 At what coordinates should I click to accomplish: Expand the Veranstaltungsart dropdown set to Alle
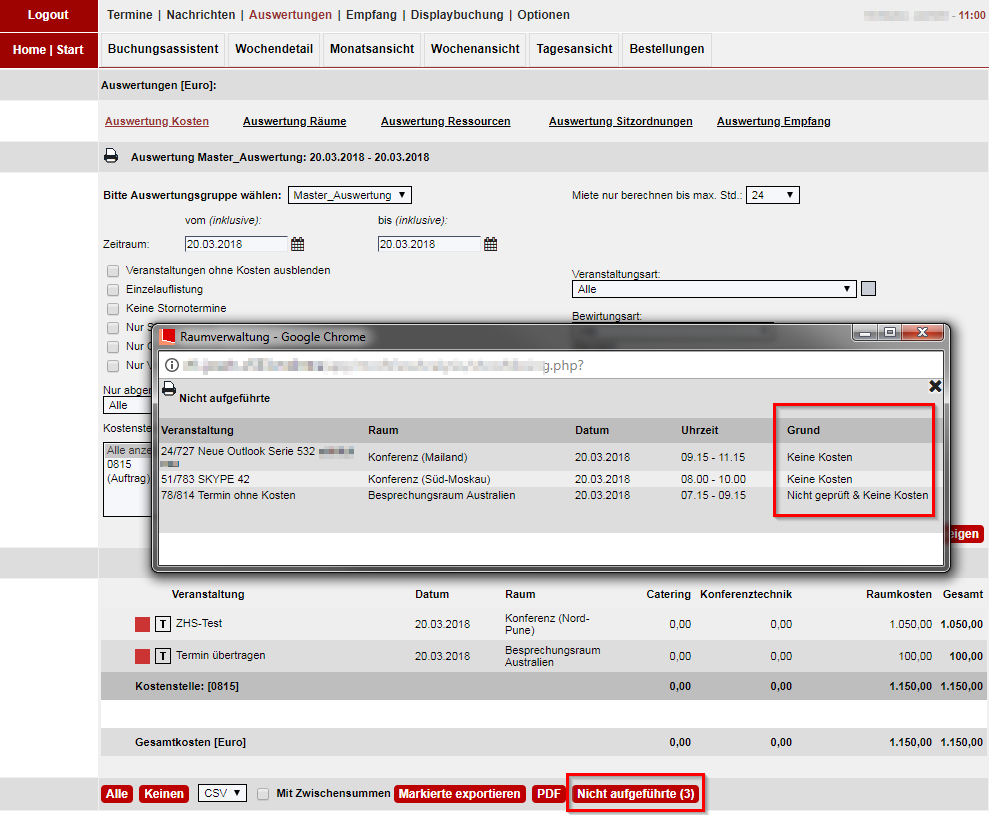[x=714, y=289]
